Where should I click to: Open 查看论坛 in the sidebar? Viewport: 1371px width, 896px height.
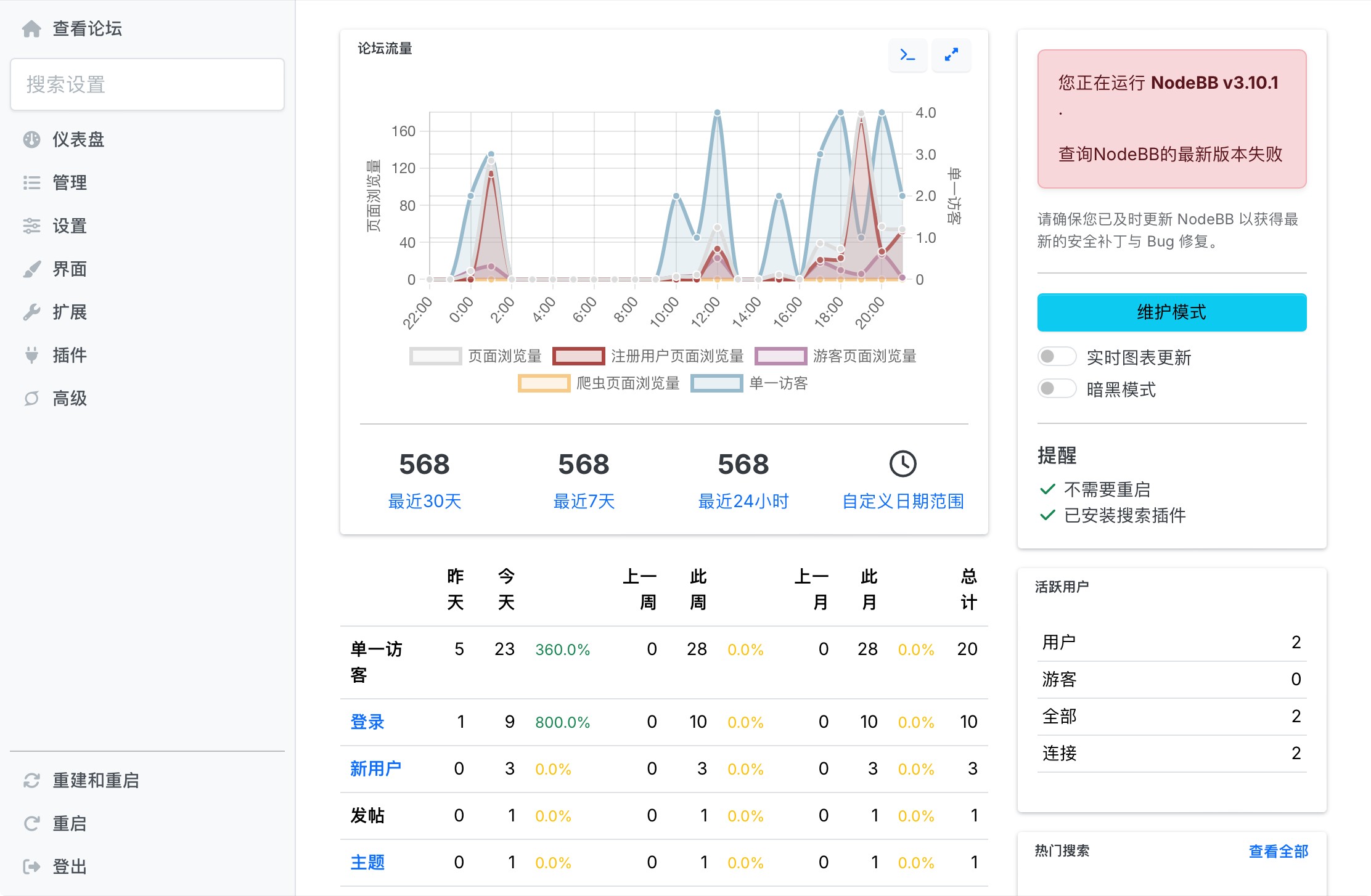(87, 29)
